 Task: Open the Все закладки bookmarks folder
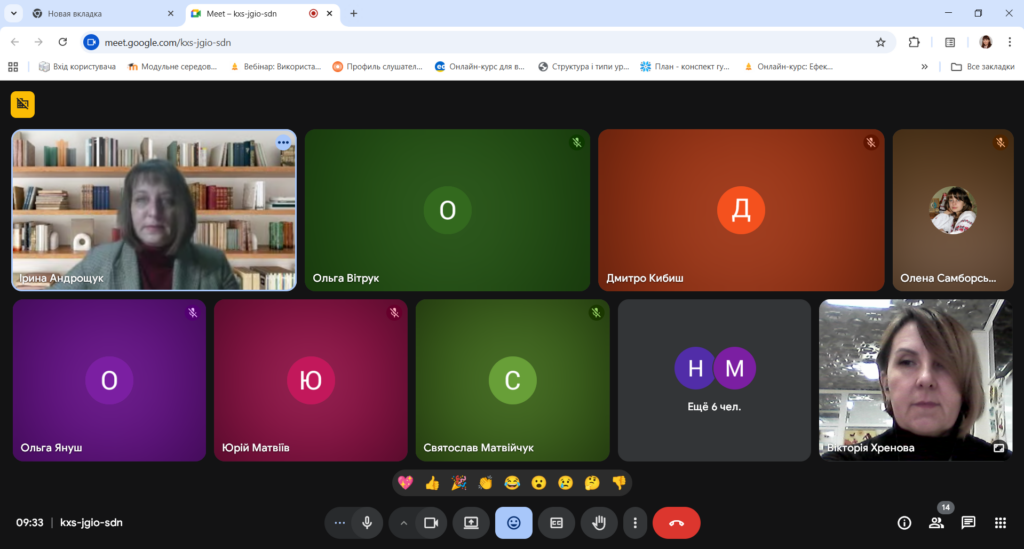(x=983, y=67)
